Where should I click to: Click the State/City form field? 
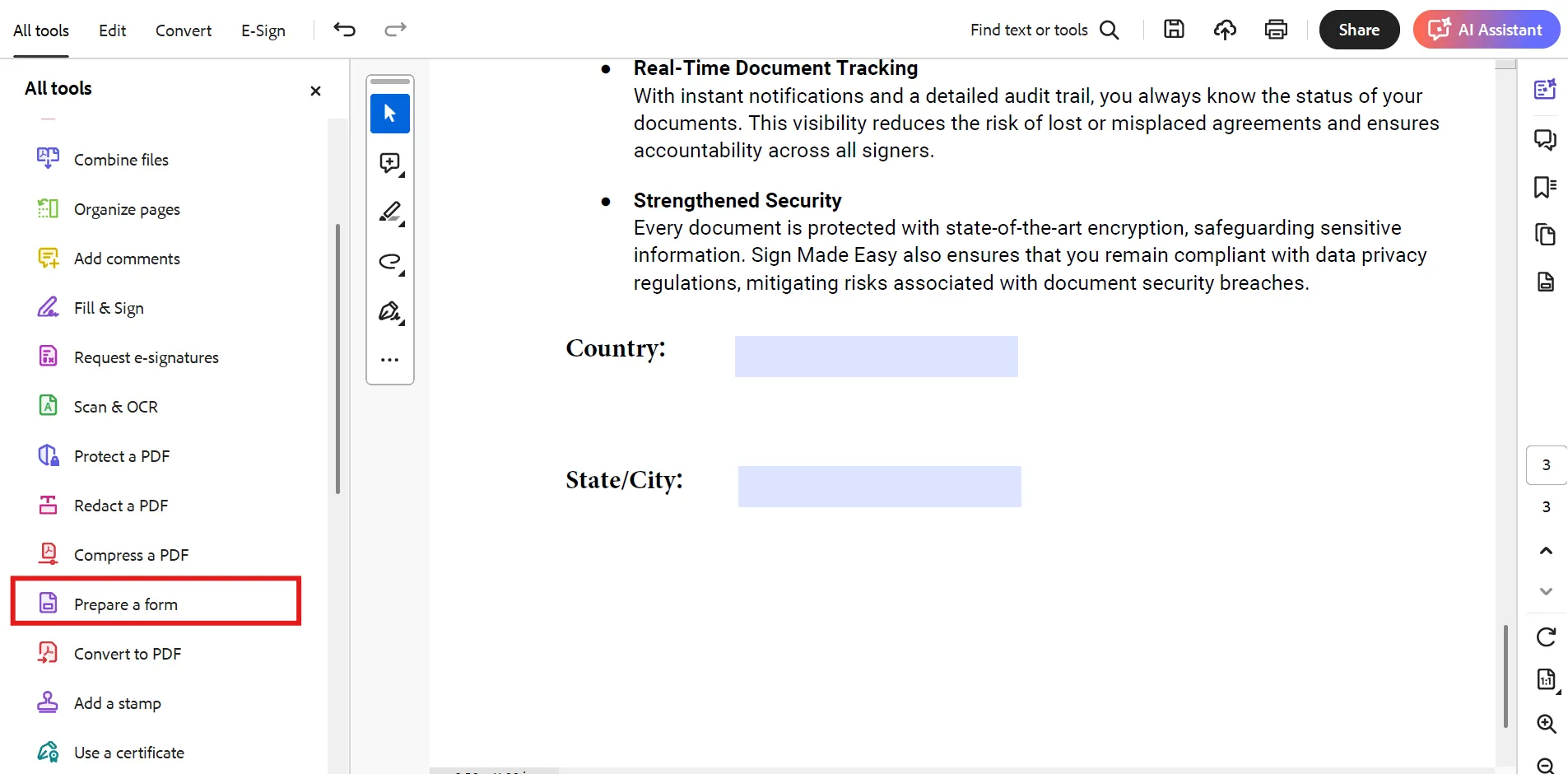[x=880, y=487]
